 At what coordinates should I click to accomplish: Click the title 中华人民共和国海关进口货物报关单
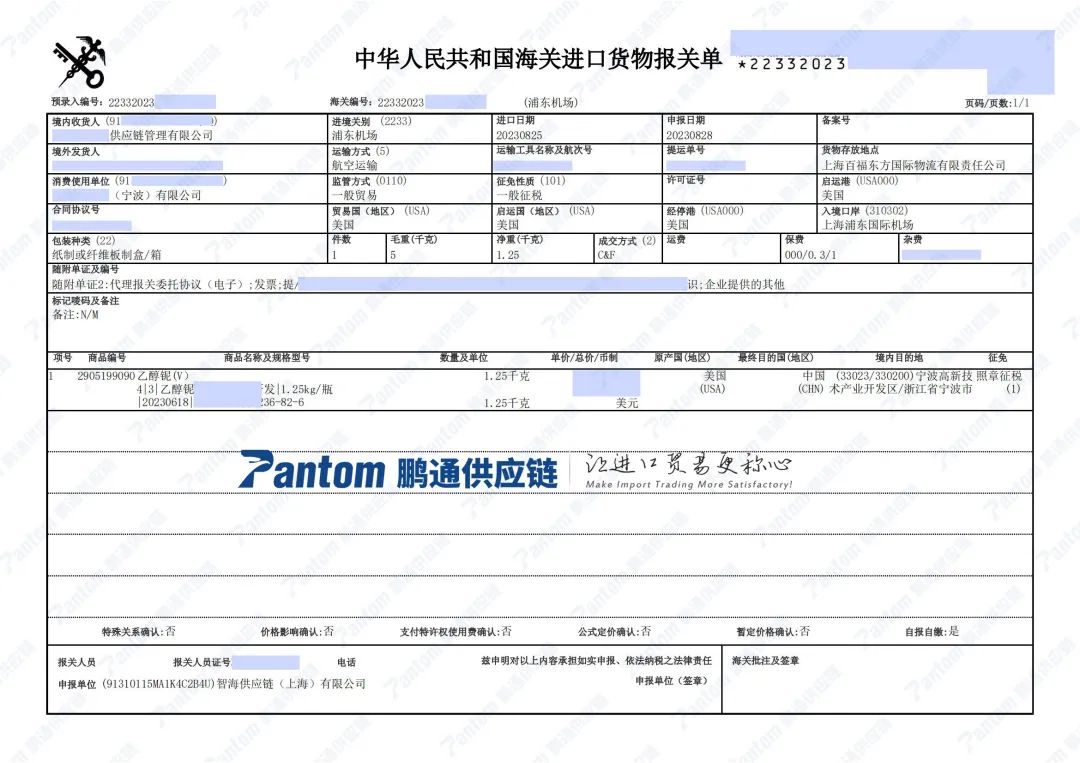coord(538,60)
